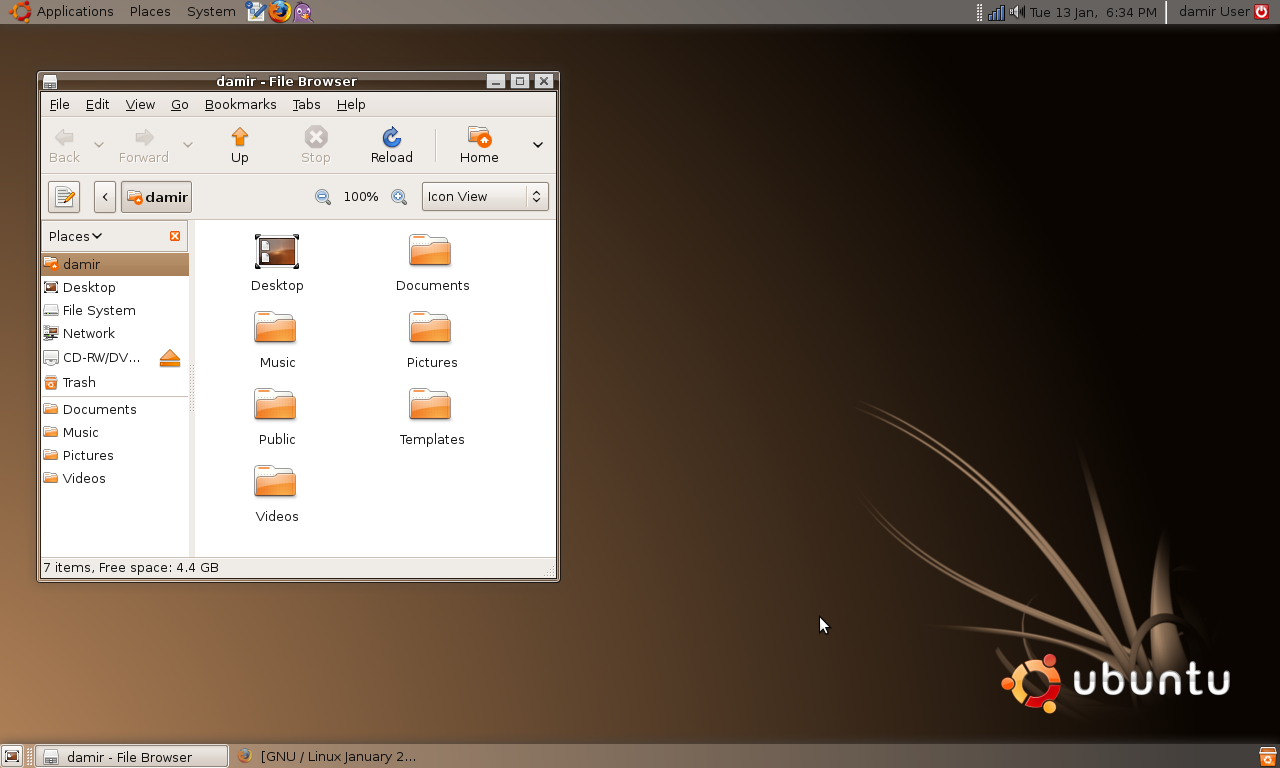Click the Reload toolbar icon
This screenshot has width=1280, height=768.
tap(391, 137)
